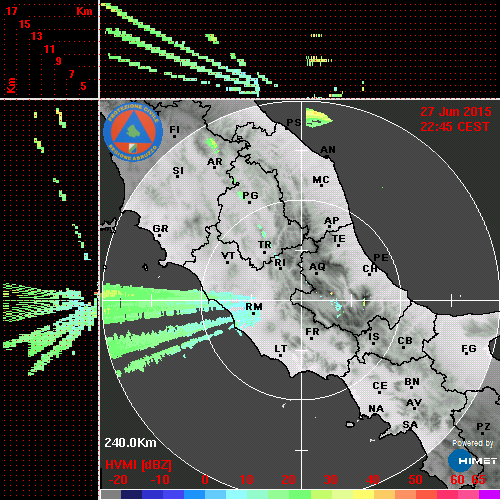
Task: Click the 27 Jun 2015 date text
Action: coord(456,112)
